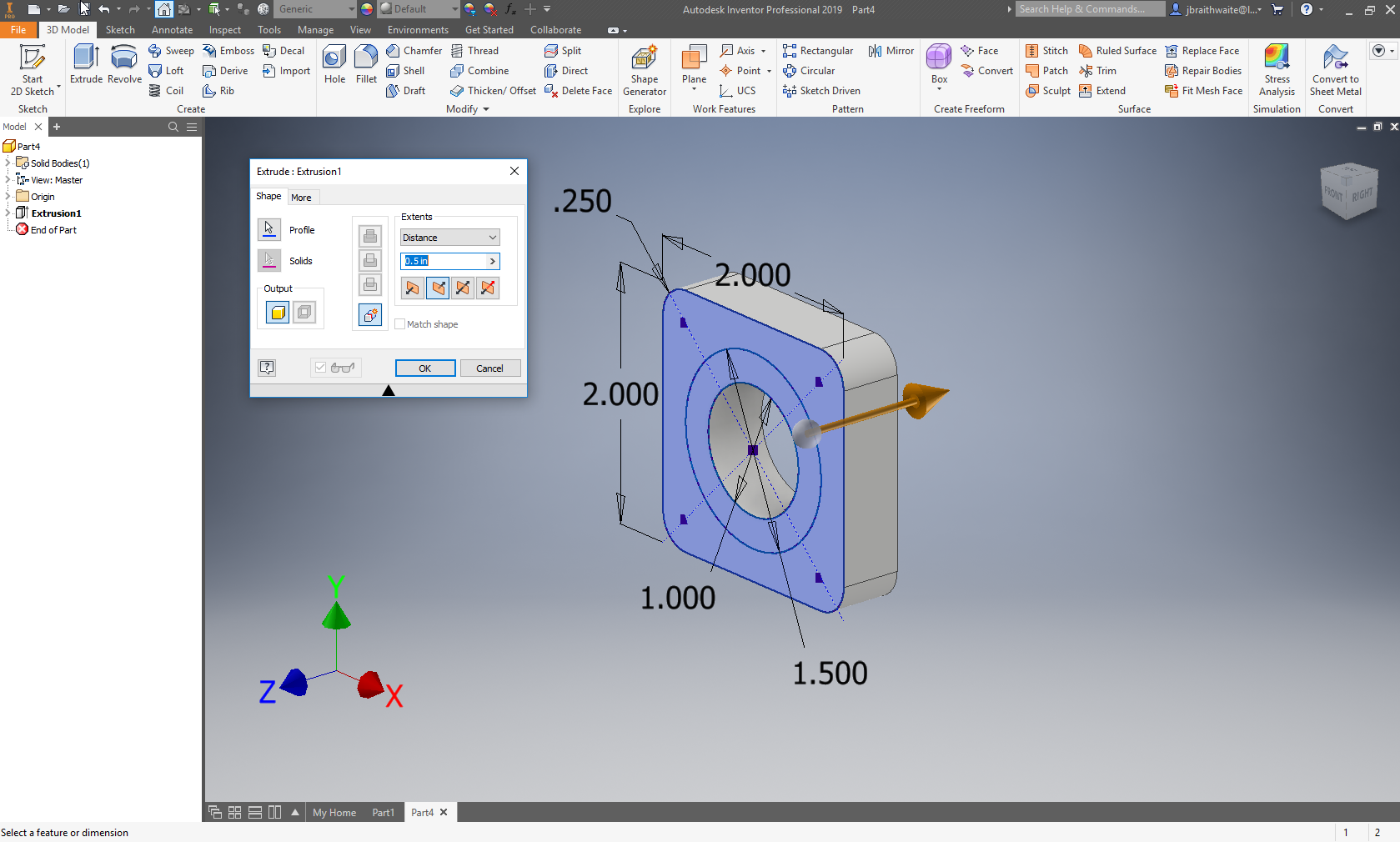Select the asymmetric extrude direction
Viewport: 1400px width, 842px height.
tap(488, 288)
